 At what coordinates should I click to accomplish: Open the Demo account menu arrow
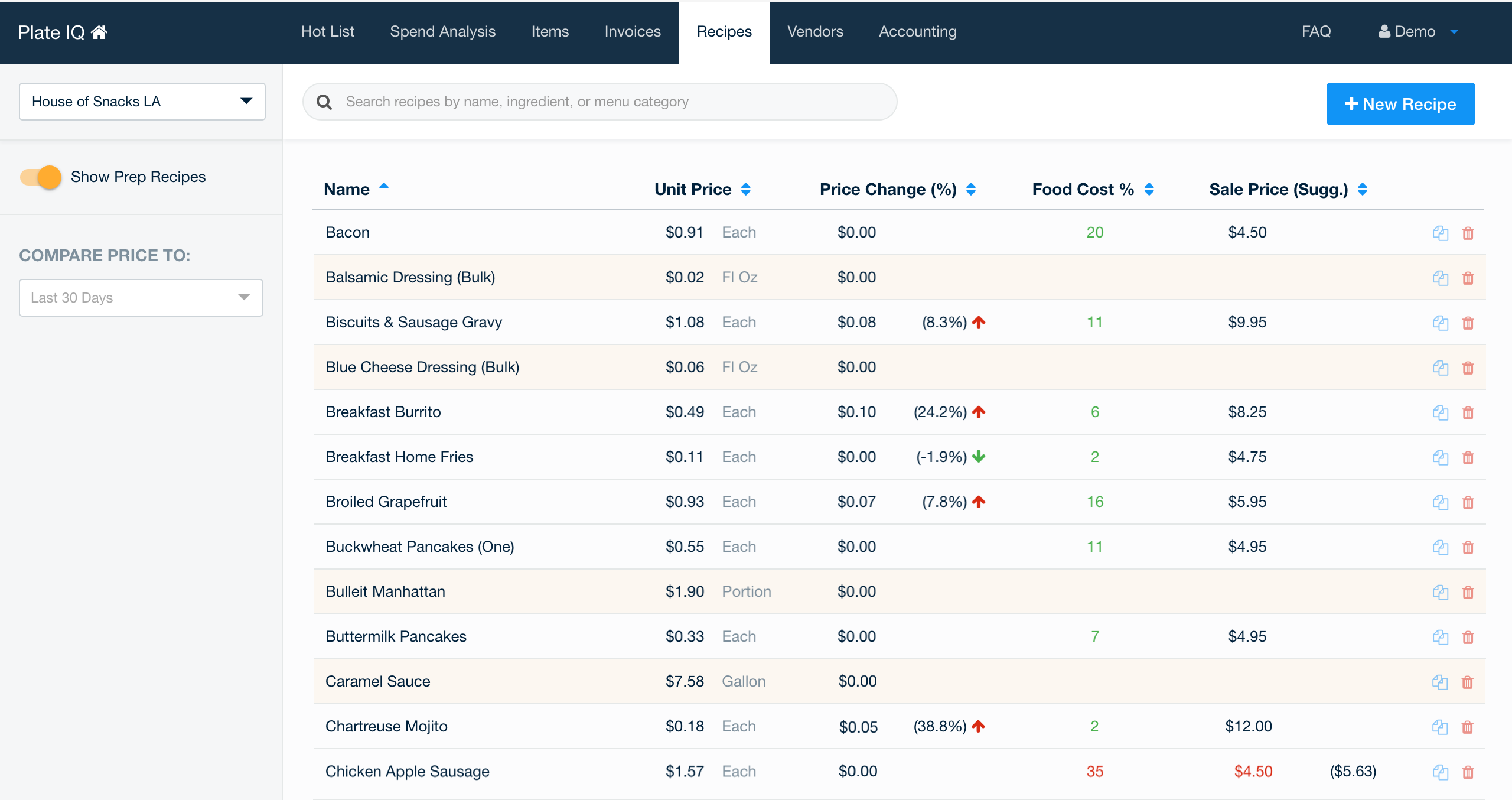click(1454, 32)
